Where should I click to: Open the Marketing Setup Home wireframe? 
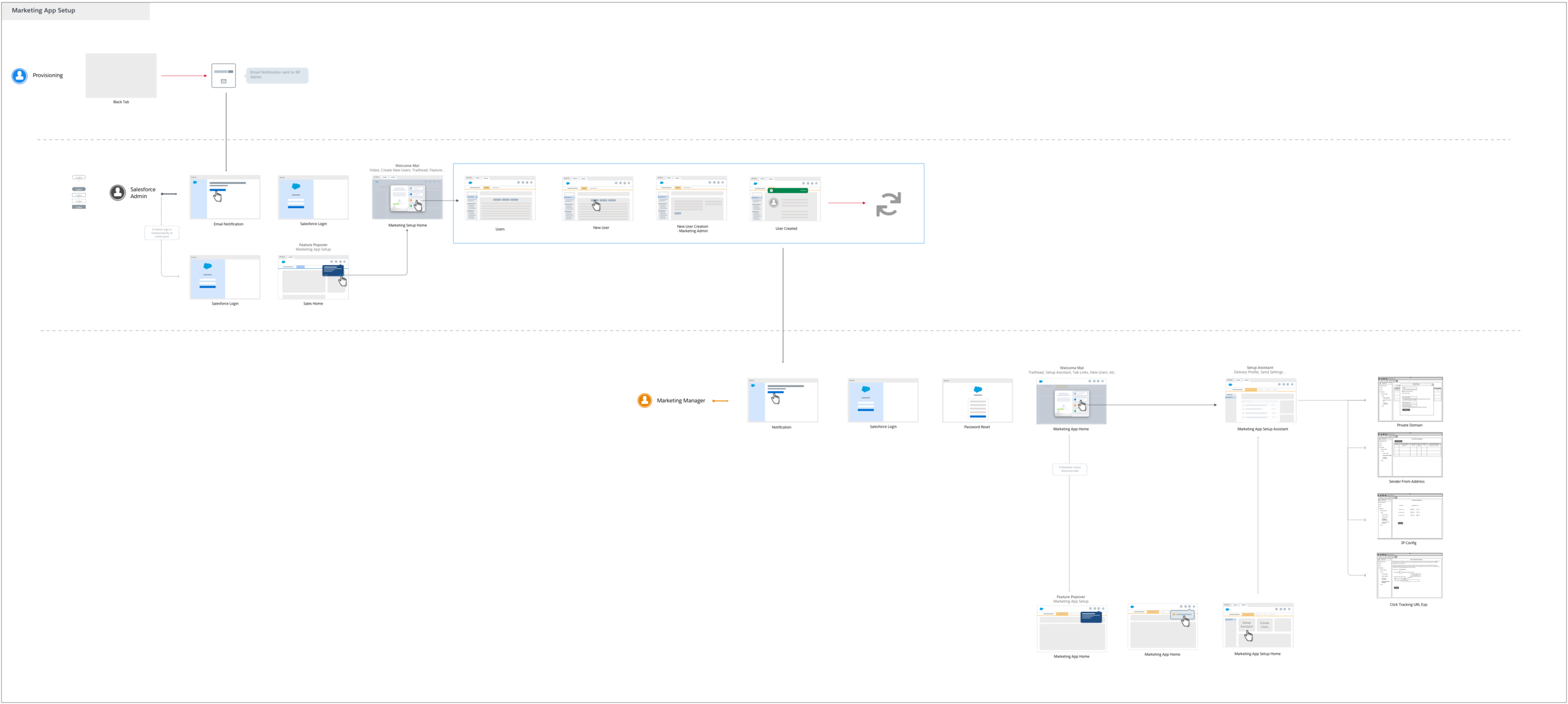point(407,197)
